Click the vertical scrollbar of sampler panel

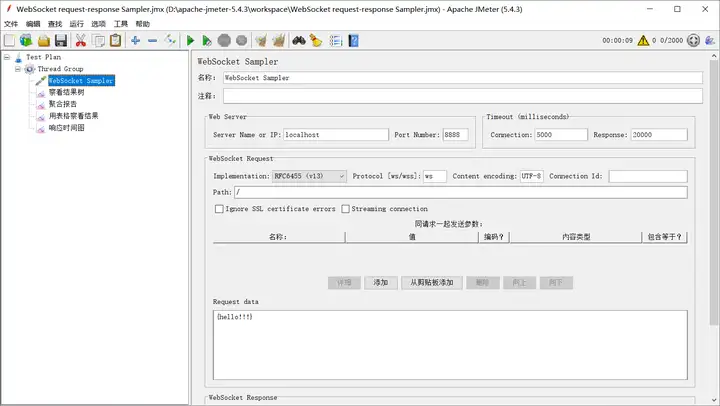tap(714, 193)
